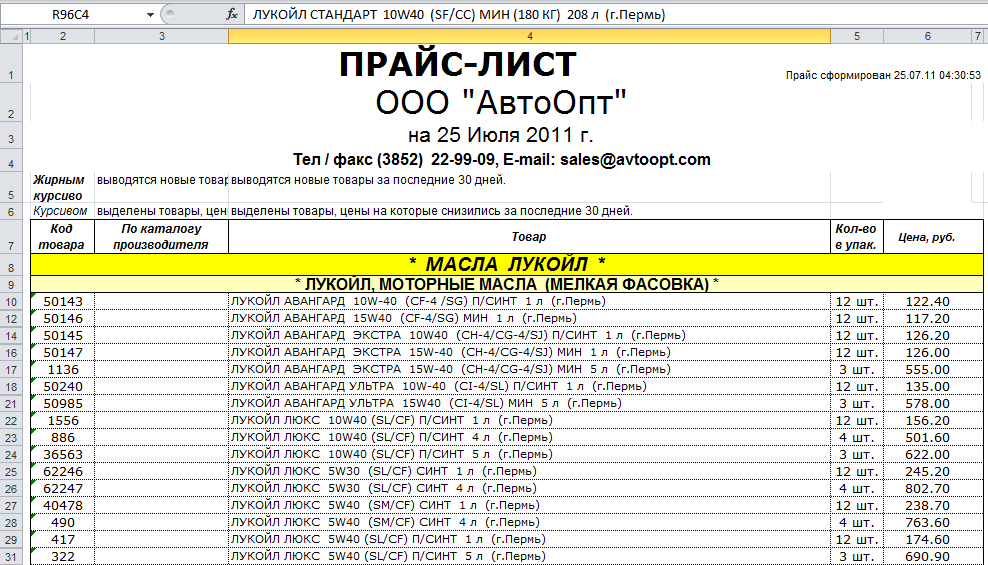Click price 578.00
The width and height of the screenshot is (988, 565).
[x=927, y=404]
